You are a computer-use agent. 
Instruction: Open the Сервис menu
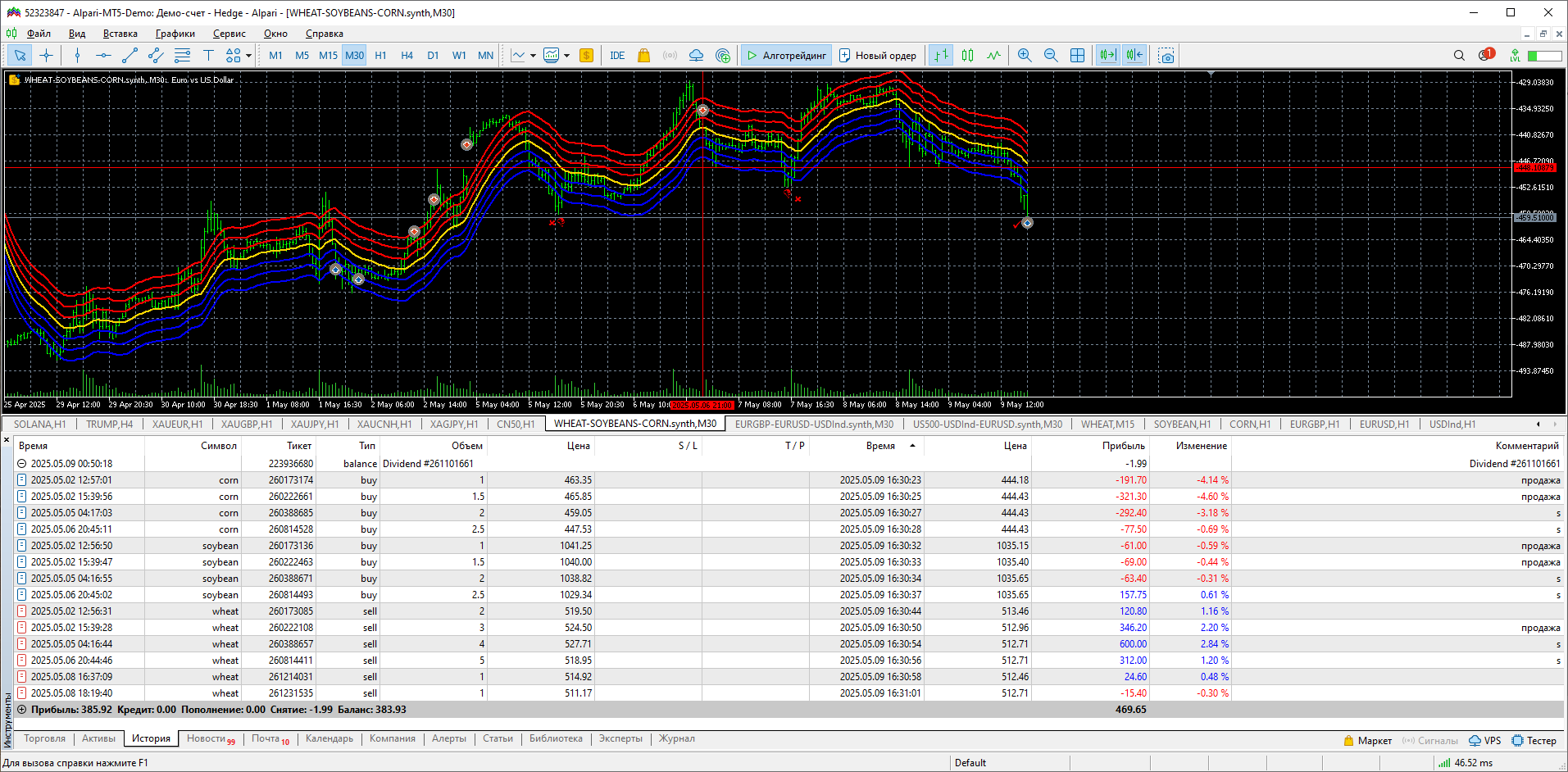pos(229,34)
